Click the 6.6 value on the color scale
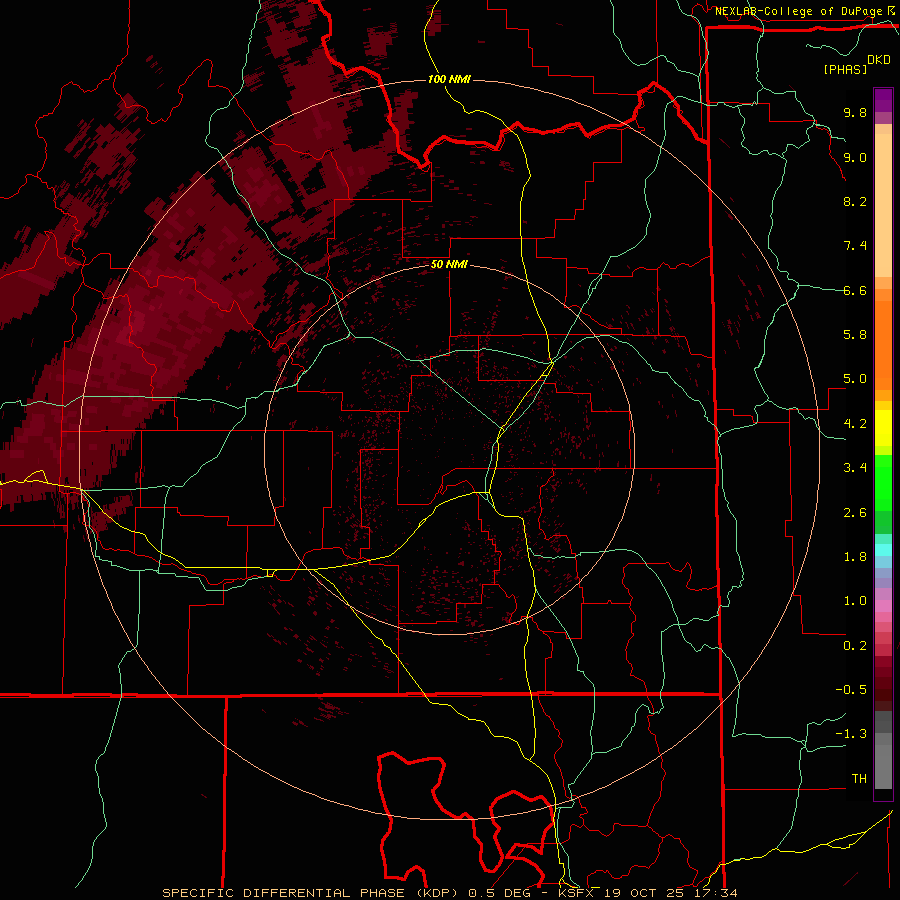The image size is (900, 900). [855, 290]
